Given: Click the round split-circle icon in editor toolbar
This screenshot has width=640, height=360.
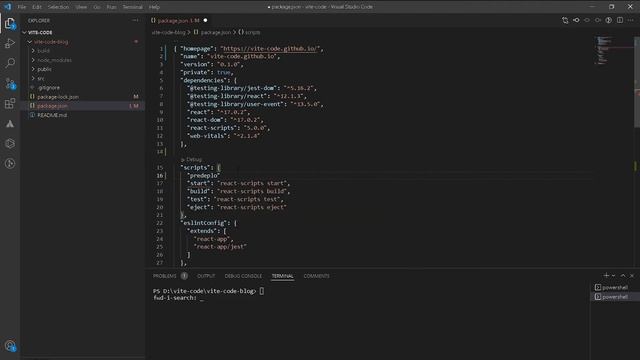Looking at the screenshot, I should [609, 20].
